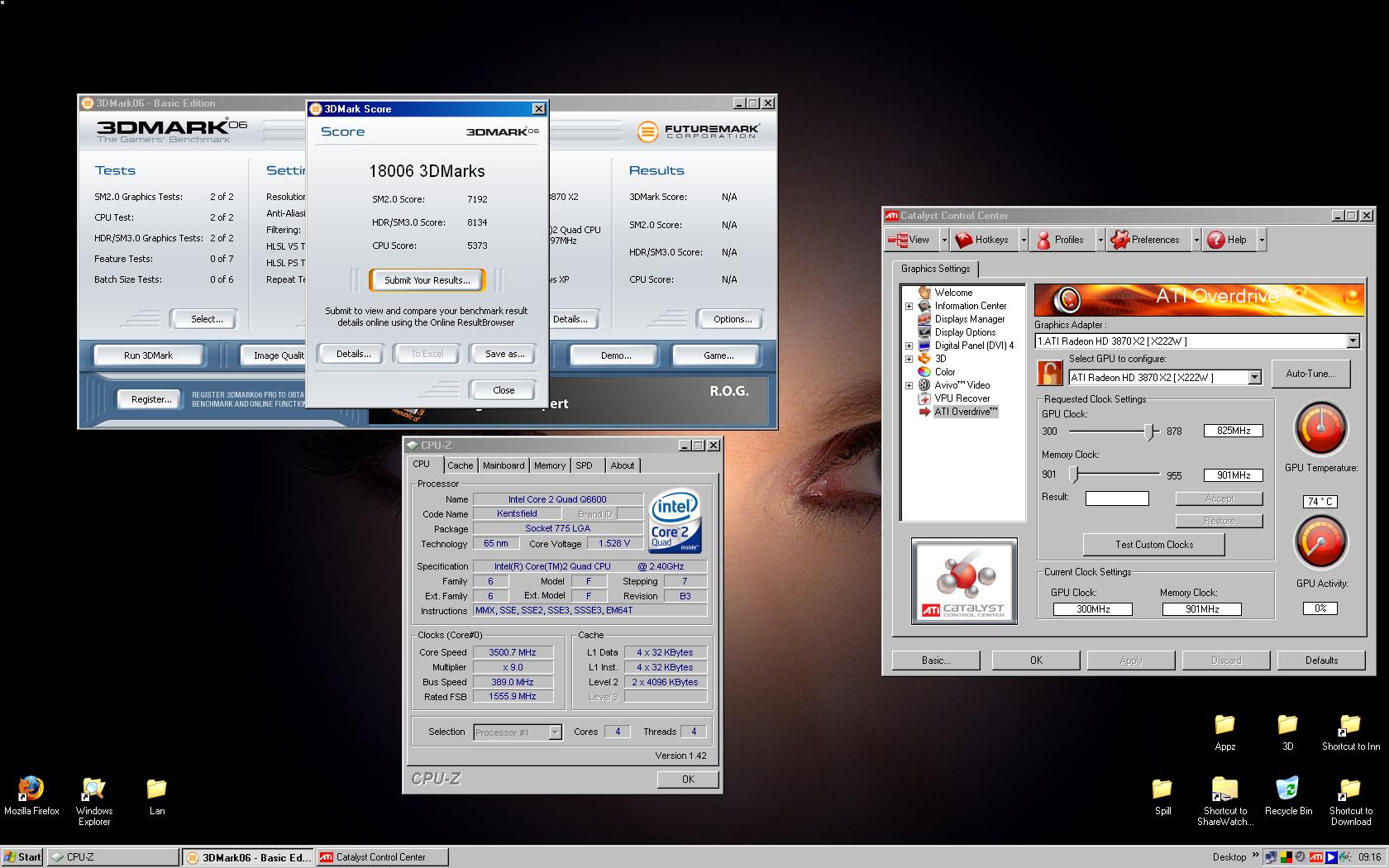Open the View dropdown arrow
The width and height of the screenshot is (1389, 868).
(944, 240)
